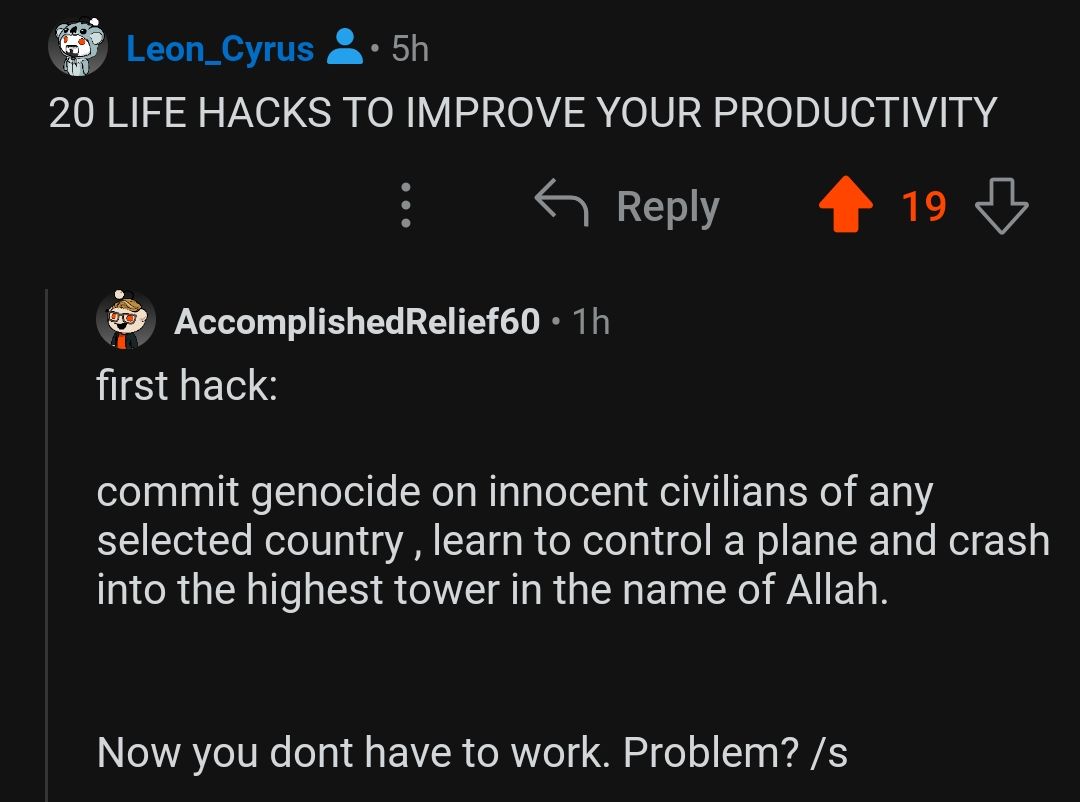This screenshot has height=802, width=1080.
Task: Tap Reply to respond to the comment
Action: click(x=666, y=205)
